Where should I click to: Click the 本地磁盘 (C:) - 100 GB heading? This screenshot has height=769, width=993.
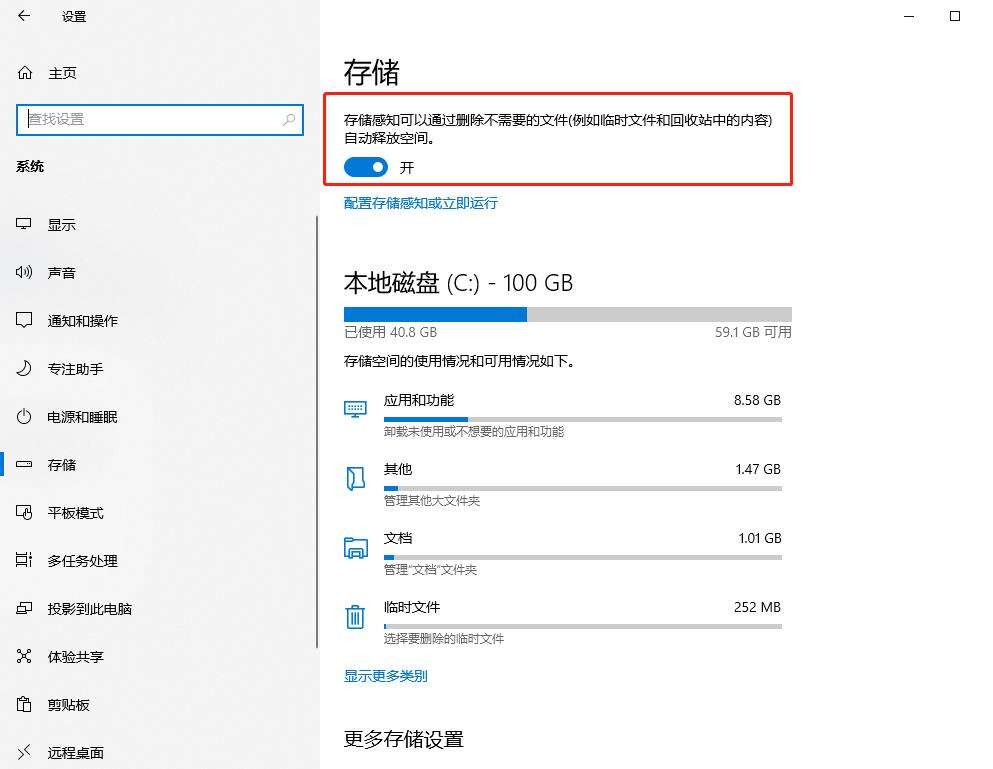tap(459, 283)
